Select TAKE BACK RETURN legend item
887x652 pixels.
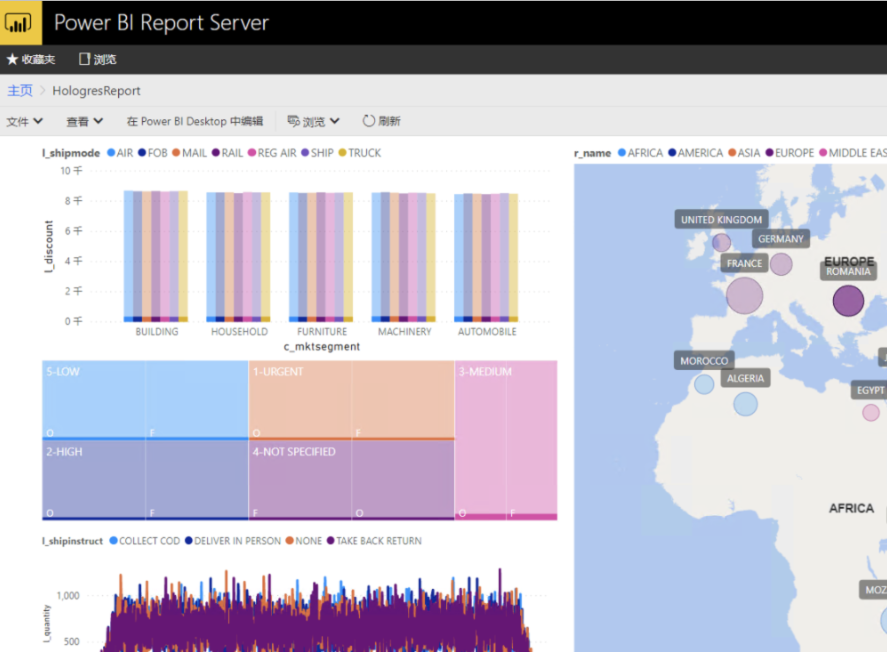click(374, 541)
